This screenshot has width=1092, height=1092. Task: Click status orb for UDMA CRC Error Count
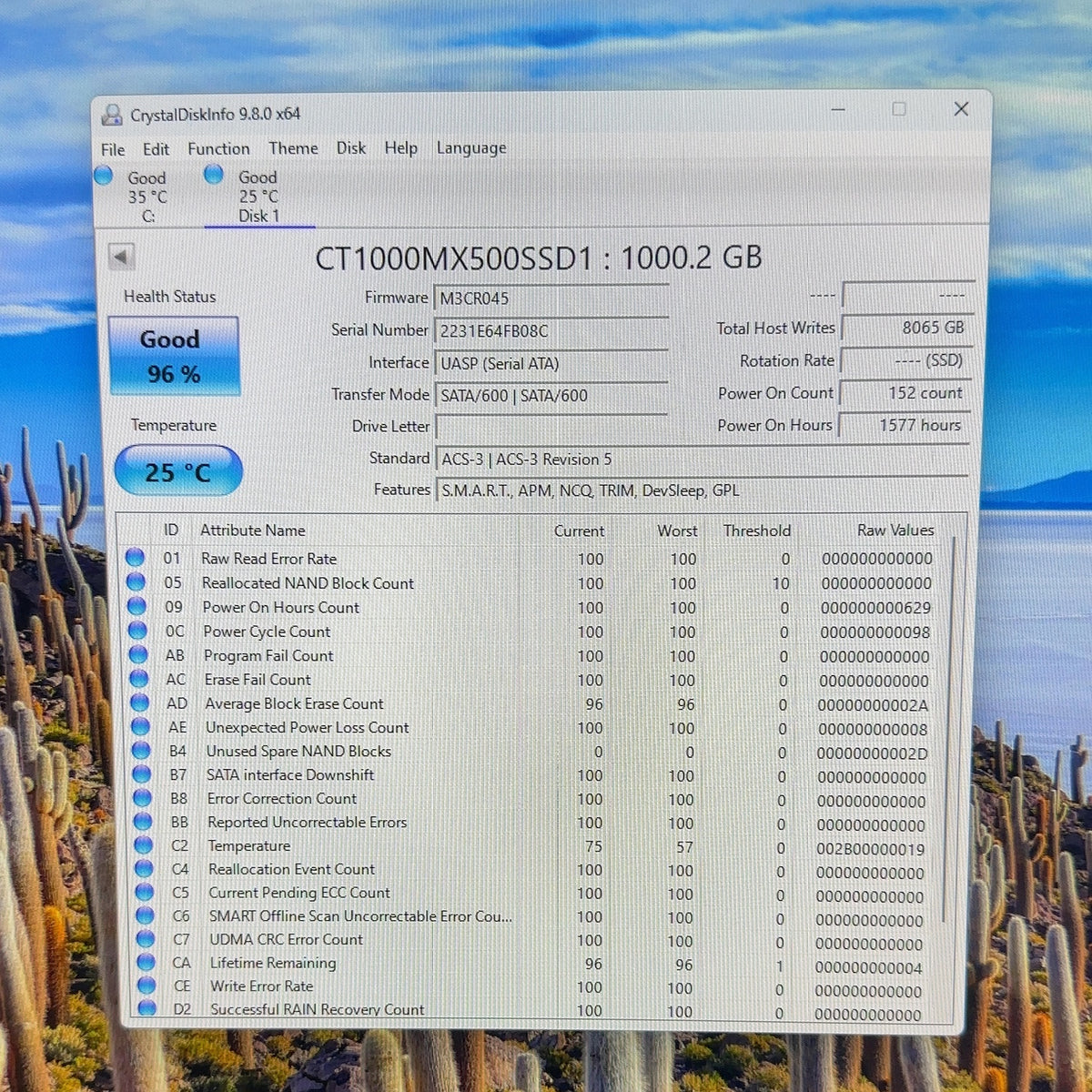146,939
